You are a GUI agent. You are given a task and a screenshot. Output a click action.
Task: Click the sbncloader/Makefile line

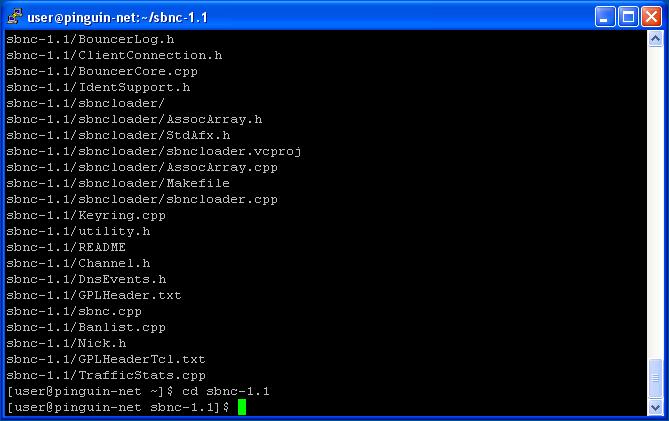[118, 183]
